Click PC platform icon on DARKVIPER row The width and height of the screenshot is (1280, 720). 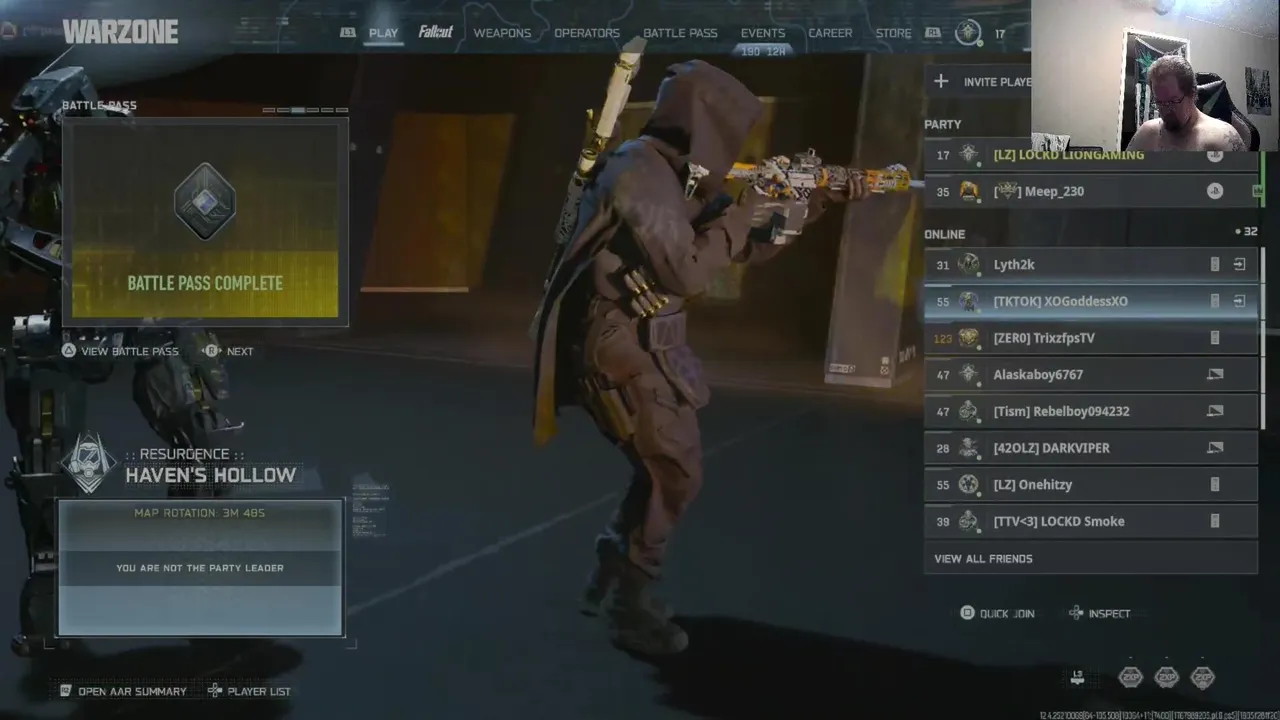pos(1215,448)
